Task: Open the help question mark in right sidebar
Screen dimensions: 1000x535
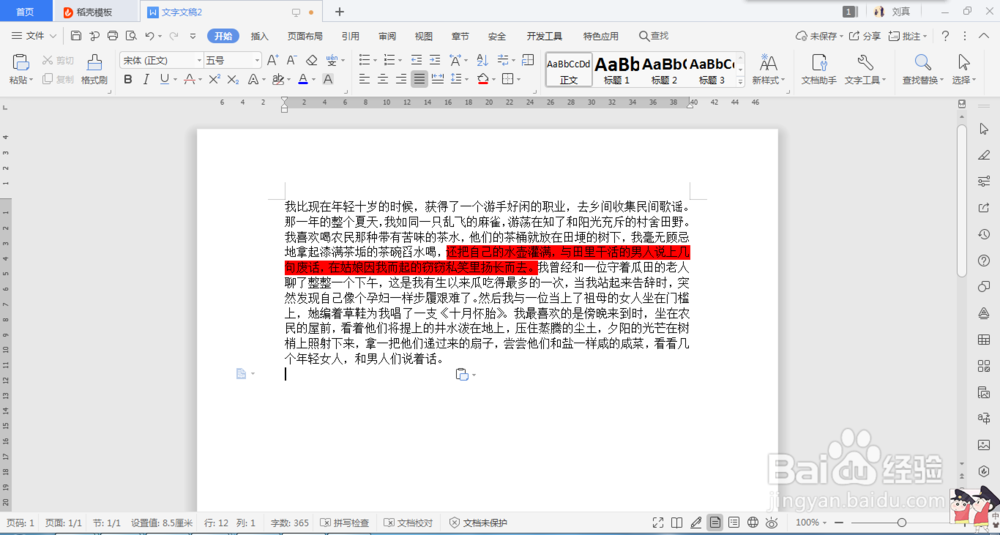Action: [x=983, y=260]
